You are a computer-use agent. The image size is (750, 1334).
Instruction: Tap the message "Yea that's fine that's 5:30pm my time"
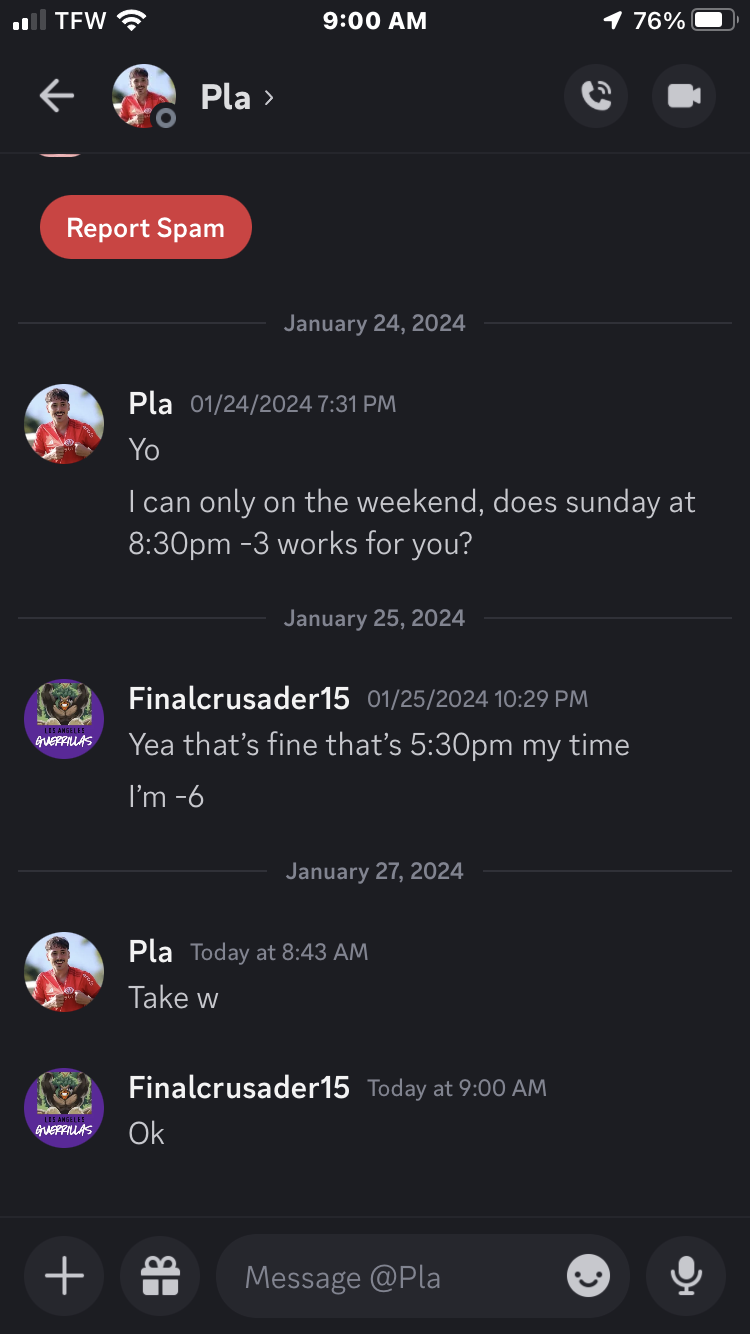[x=379, y=745]
